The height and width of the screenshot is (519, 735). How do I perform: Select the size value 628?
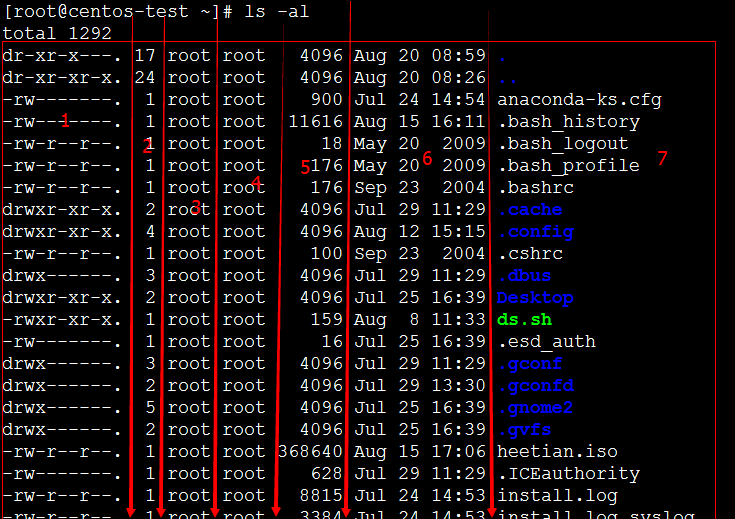click(327, 474)
